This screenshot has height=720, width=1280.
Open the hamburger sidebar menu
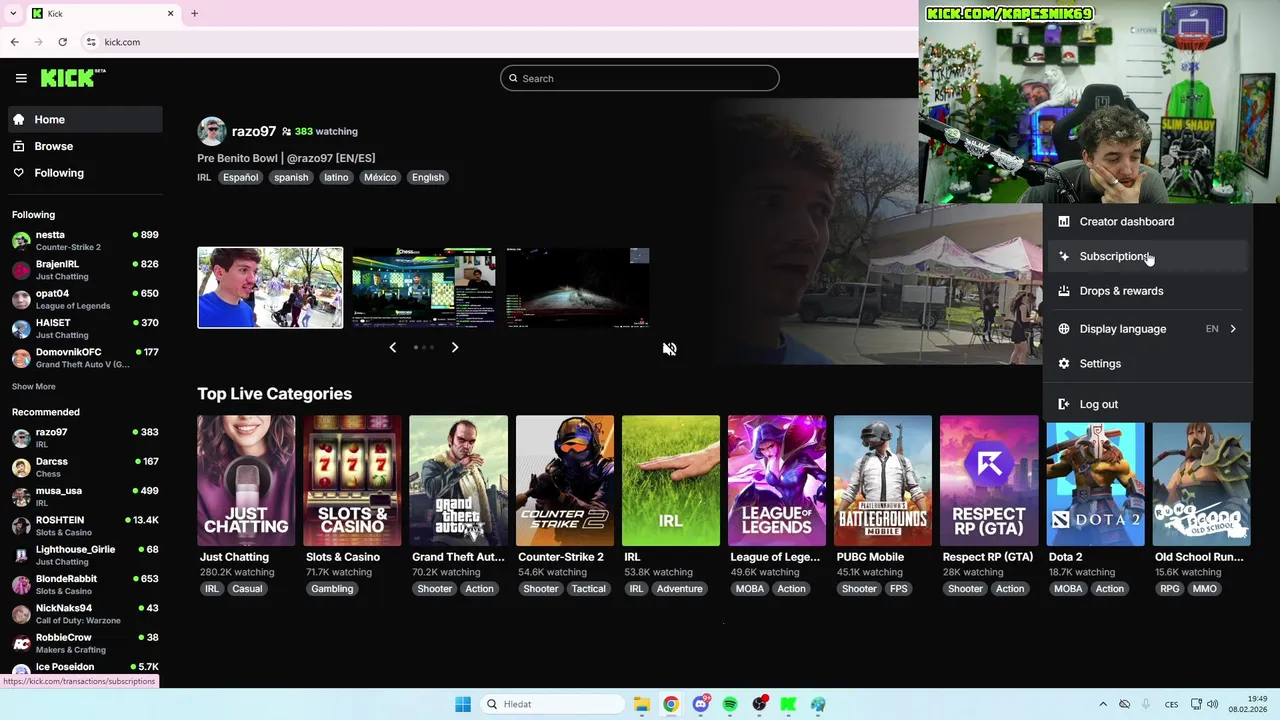pos(21,78)
